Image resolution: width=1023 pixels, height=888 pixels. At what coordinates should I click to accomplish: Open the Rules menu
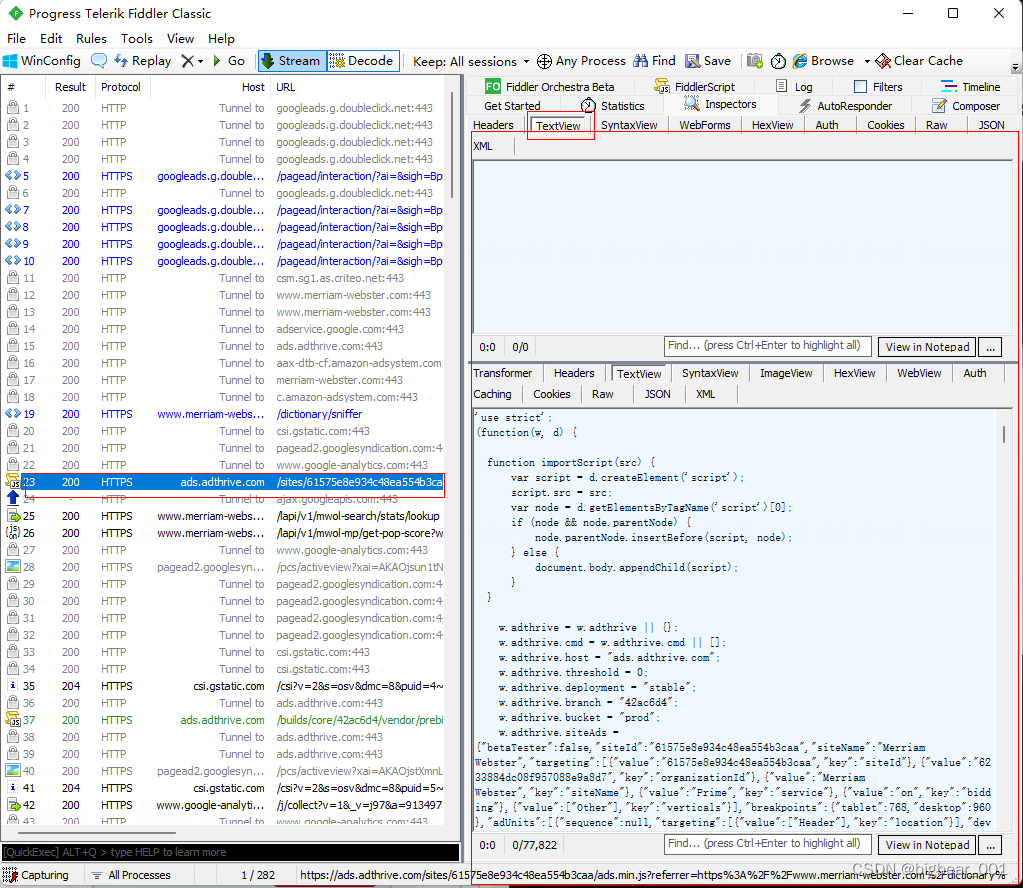tap(91, 38)
